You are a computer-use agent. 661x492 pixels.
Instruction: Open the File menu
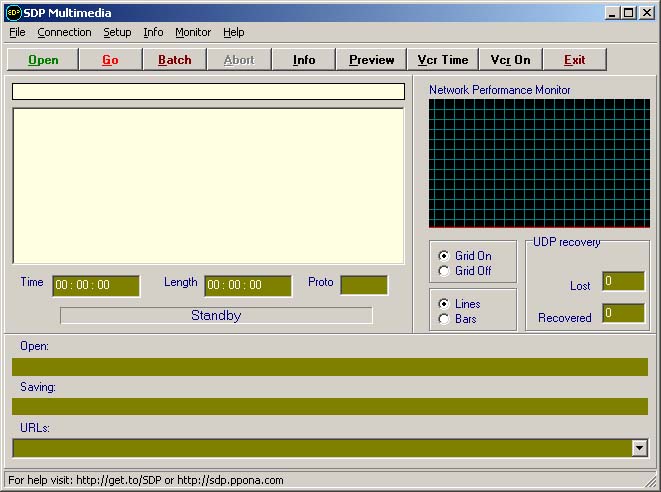tap(17, 32)
